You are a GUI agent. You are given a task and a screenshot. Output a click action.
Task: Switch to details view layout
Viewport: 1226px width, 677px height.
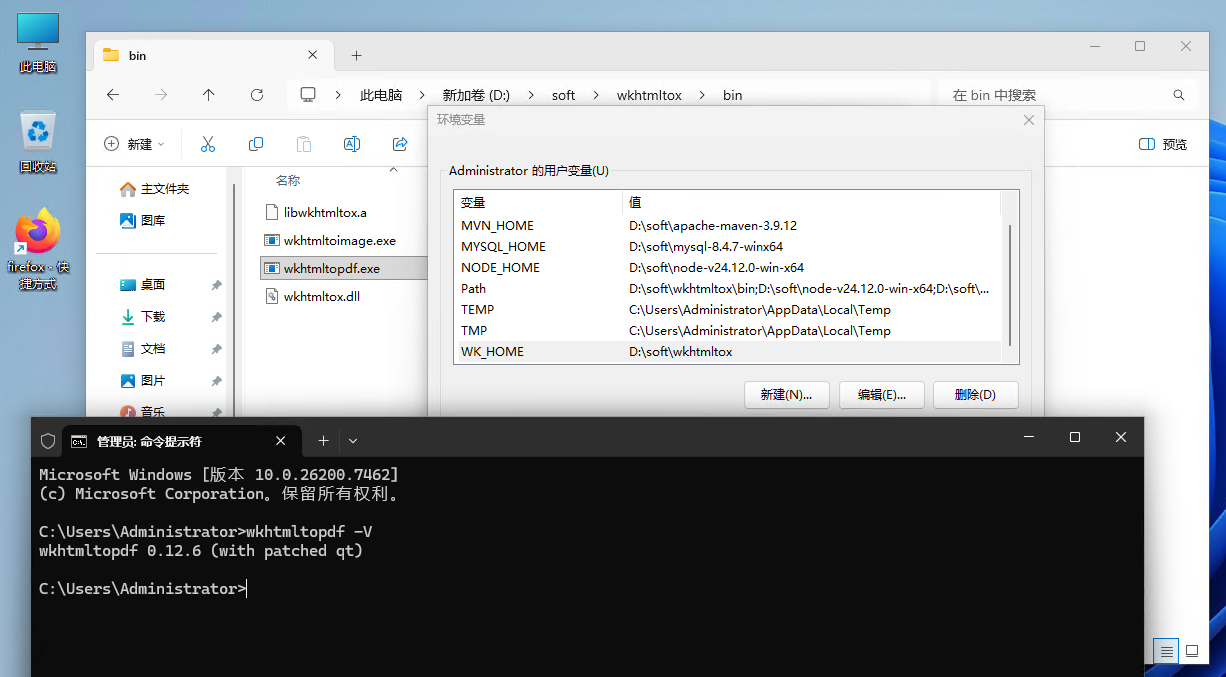tap(1165, 651)
